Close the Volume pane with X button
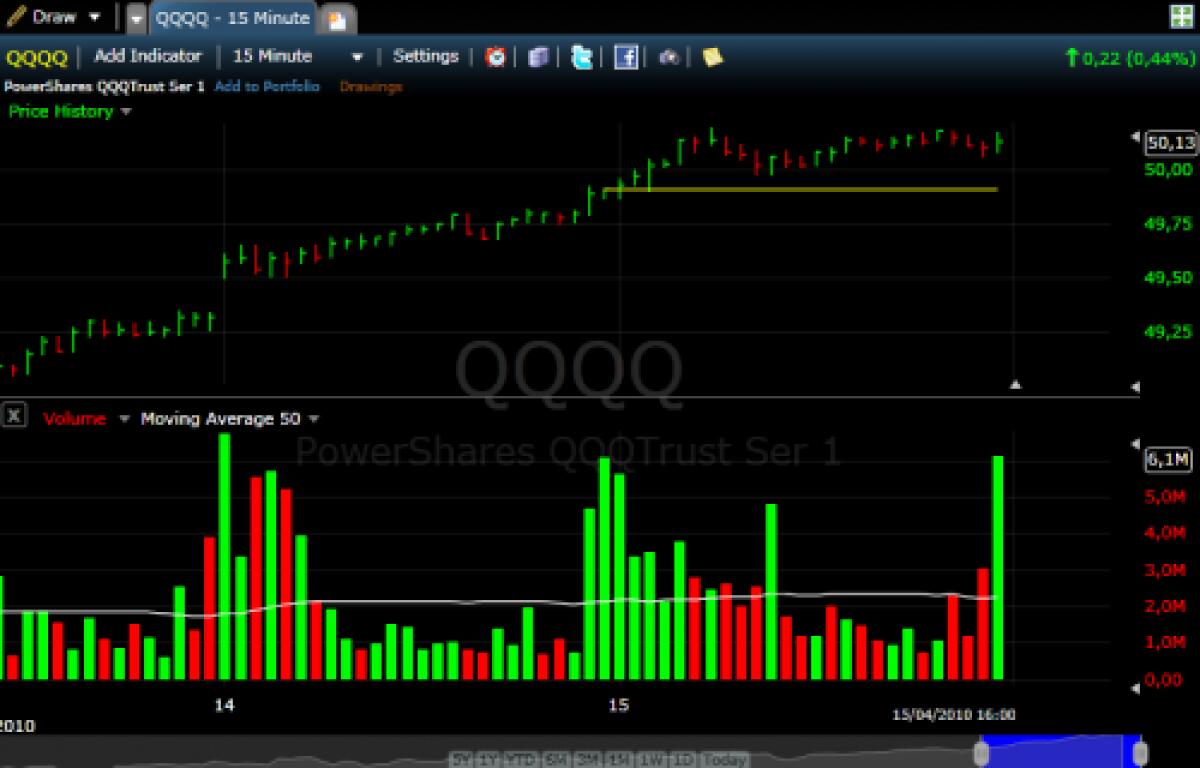The width and height of the screenshot is (1200, 768). click(x=14, y=415)
